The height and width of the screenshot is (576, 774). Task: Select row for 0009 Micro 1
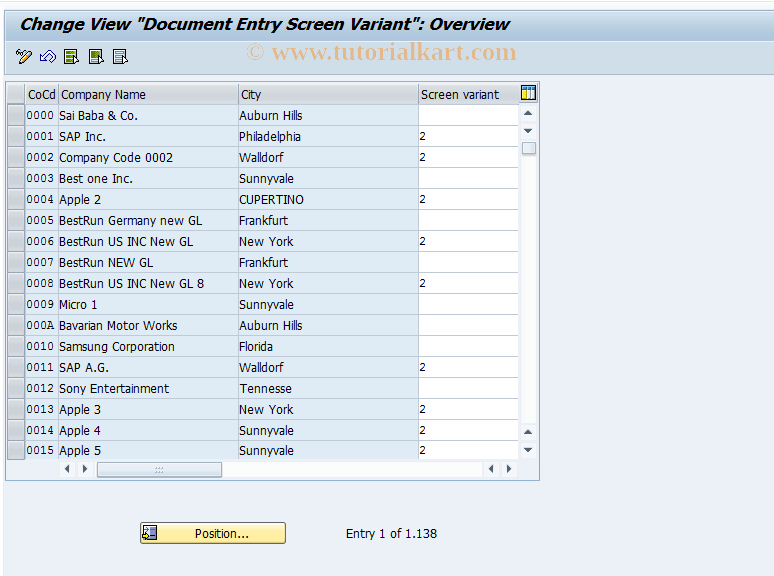click(16, 304)
